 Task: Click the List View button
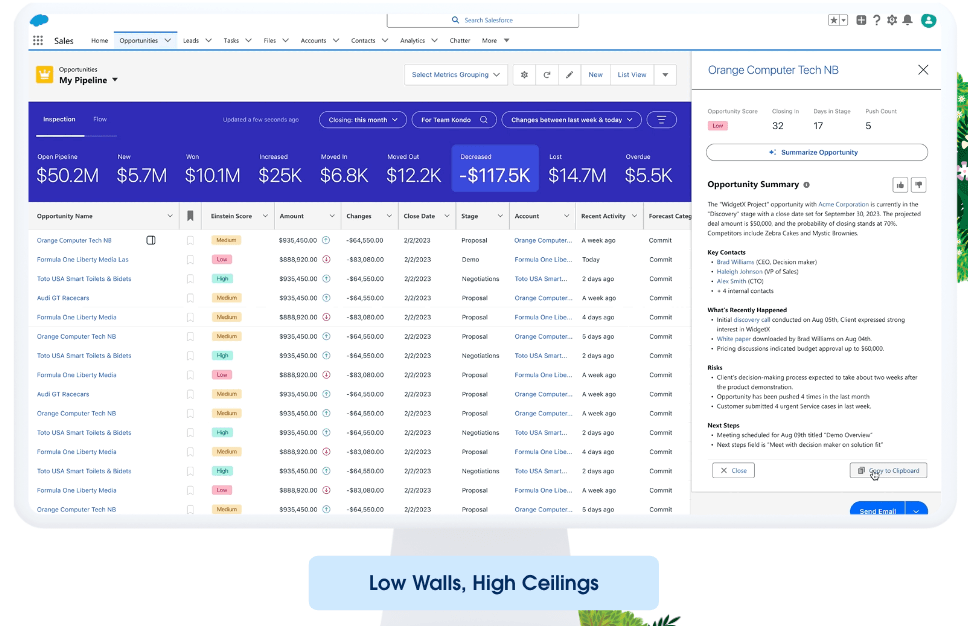[632, 75]
